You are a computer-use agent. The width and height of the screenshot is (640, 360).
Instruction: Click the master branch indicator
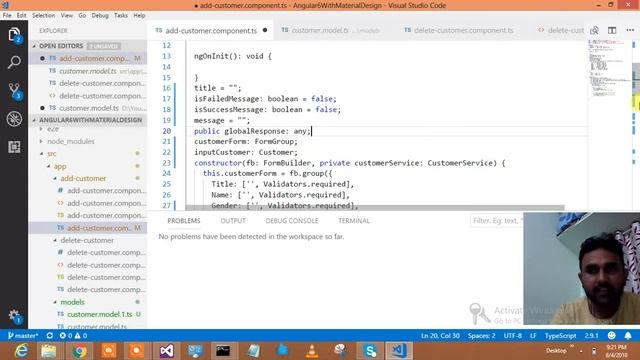pos(23,336)
